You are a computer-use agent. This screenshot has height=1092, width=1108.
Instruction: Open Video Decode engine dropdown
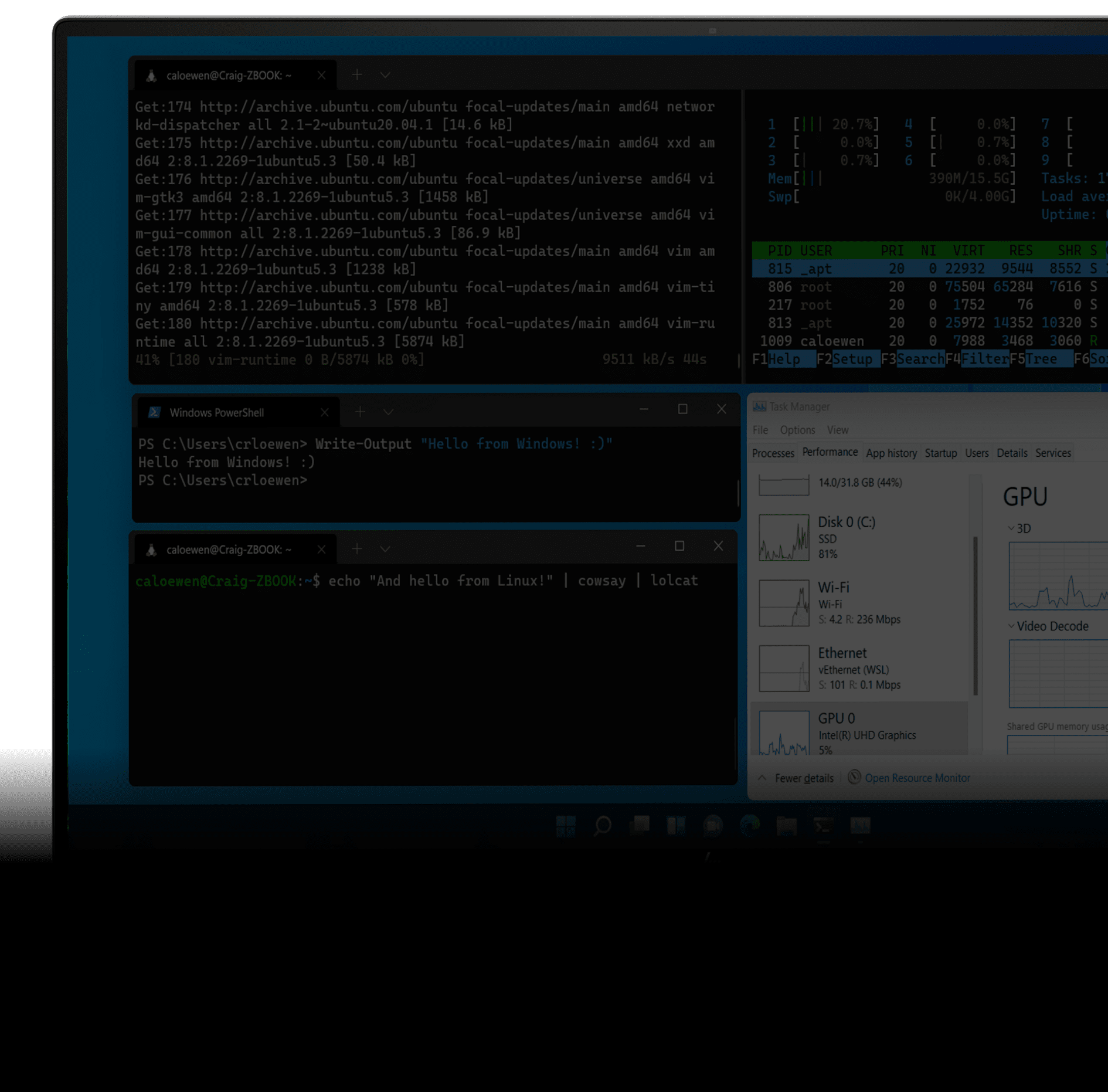[x=1011, y=626]
